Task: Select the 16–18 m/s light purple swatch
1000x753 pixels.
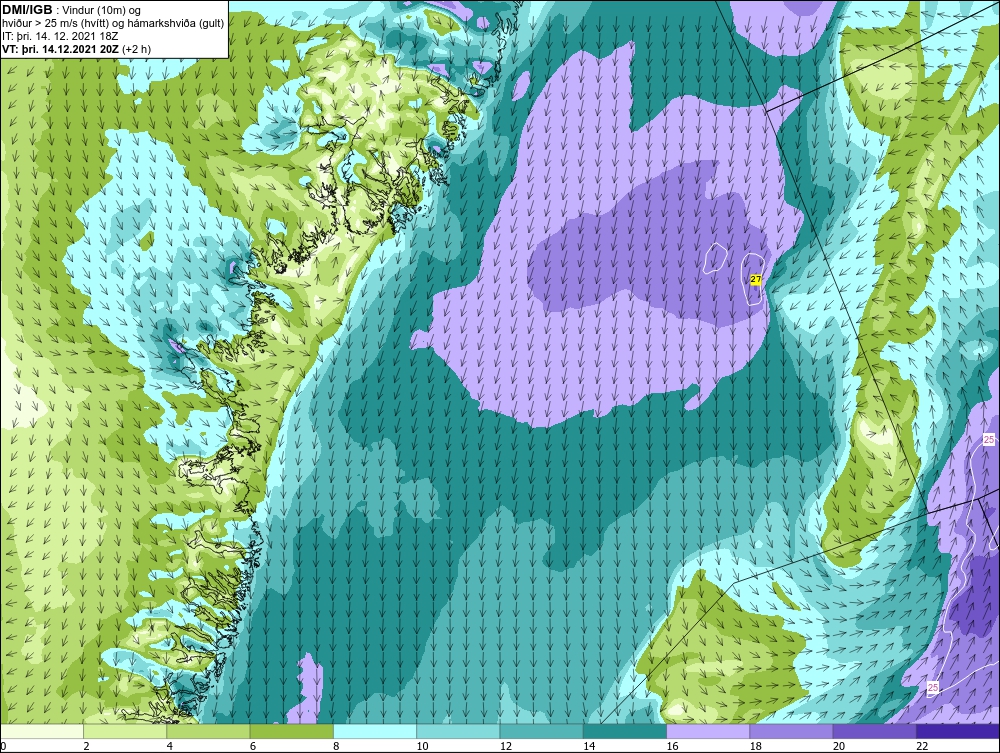Action: [708, 731]
